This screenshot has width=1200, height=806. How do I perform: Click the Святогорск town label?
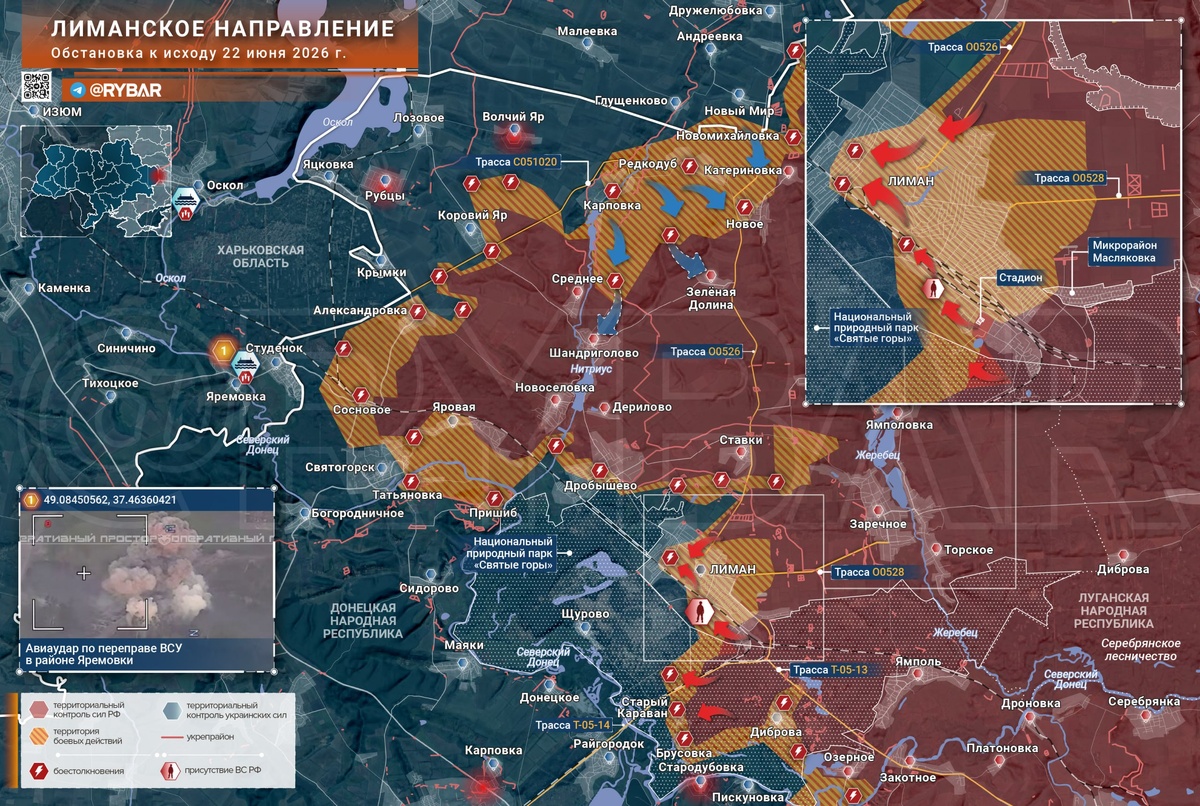(340, 467)
